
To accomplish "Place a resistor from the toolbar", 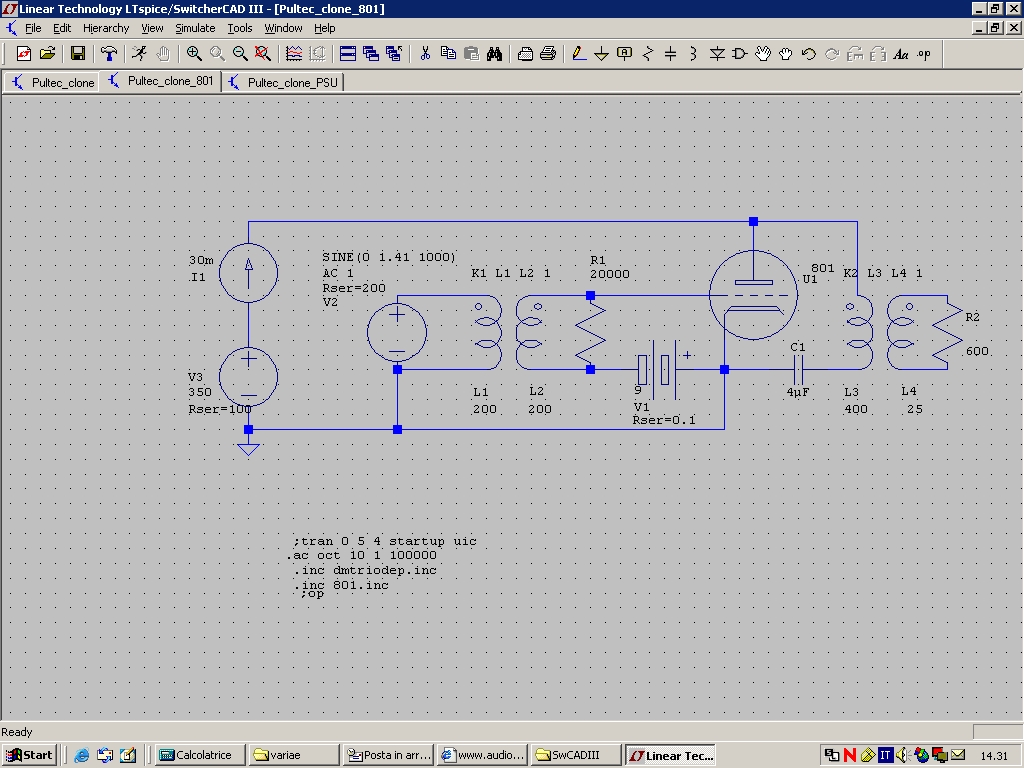I will [648, 54].
